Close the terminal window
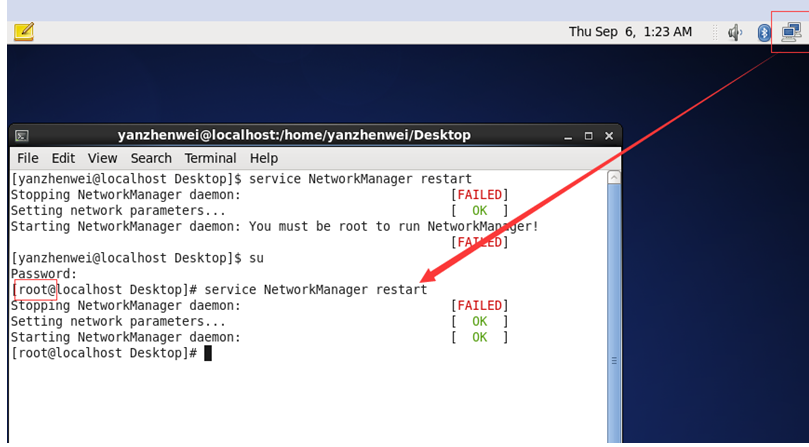Screen dimensions: 809x447 (609, 136)
